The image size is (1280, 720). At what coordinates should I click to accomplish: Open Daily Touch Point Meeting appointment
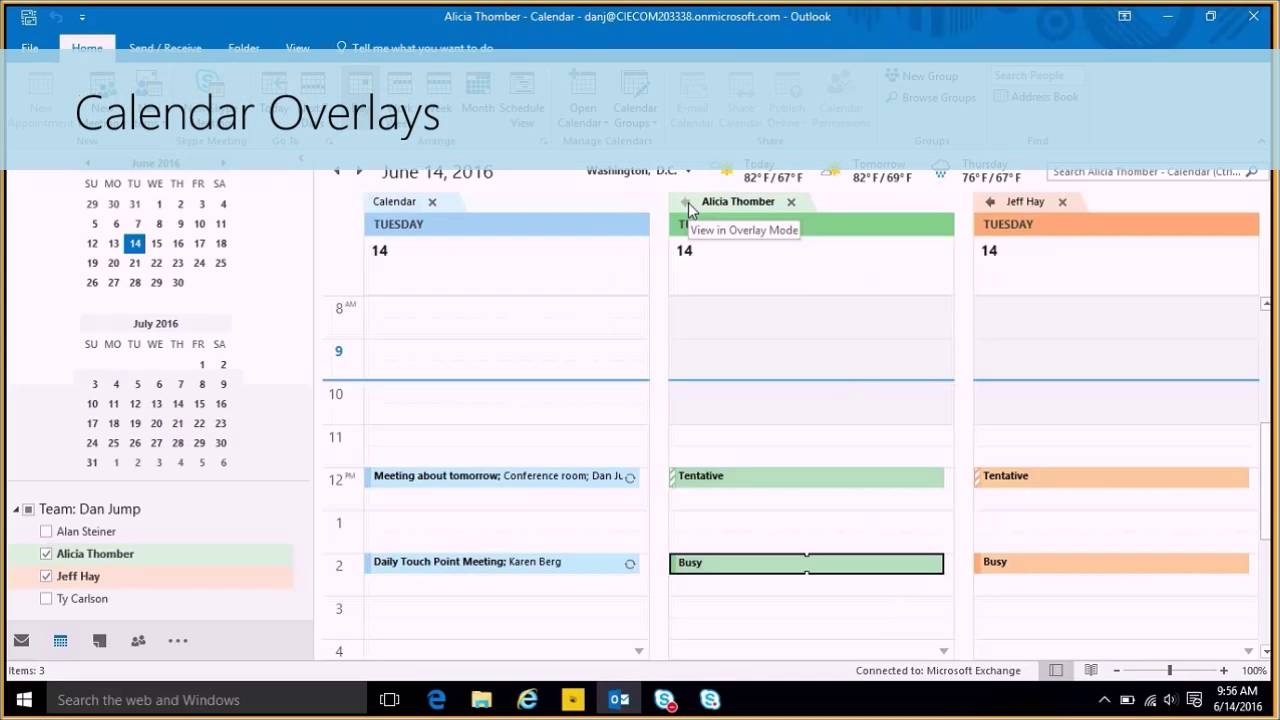[501, 563]
